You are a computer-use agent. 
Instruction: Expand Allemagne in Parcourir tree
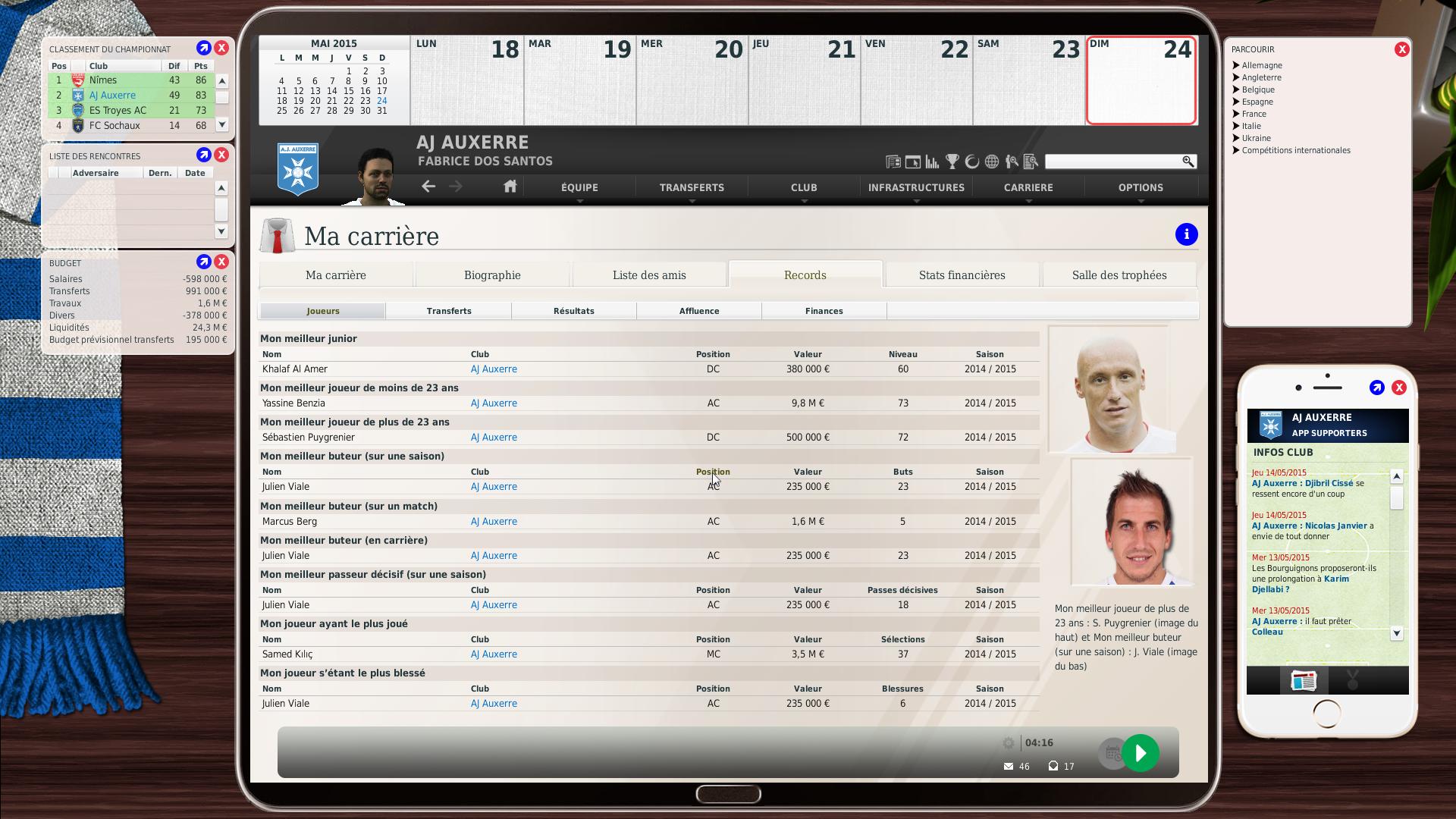(1236, 65)
